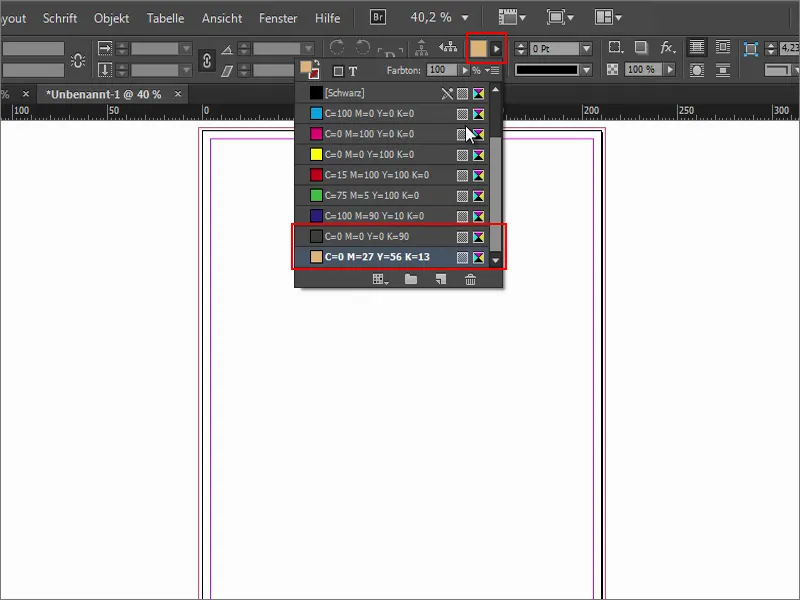Open the view options dropdown
Screen dimensions: 800x600
tap(511, 17)
